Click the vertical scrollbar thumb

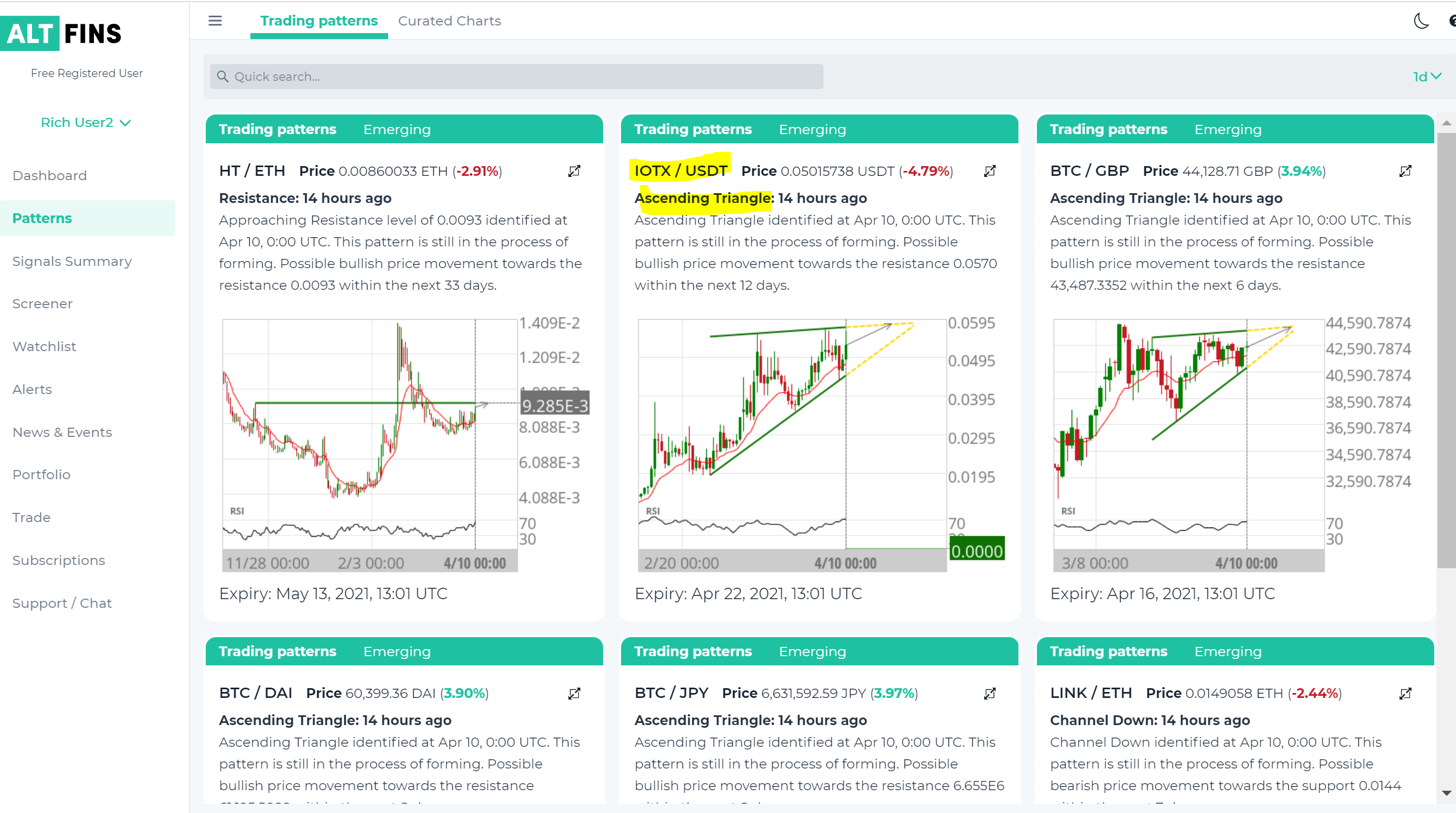point(1446,350)
